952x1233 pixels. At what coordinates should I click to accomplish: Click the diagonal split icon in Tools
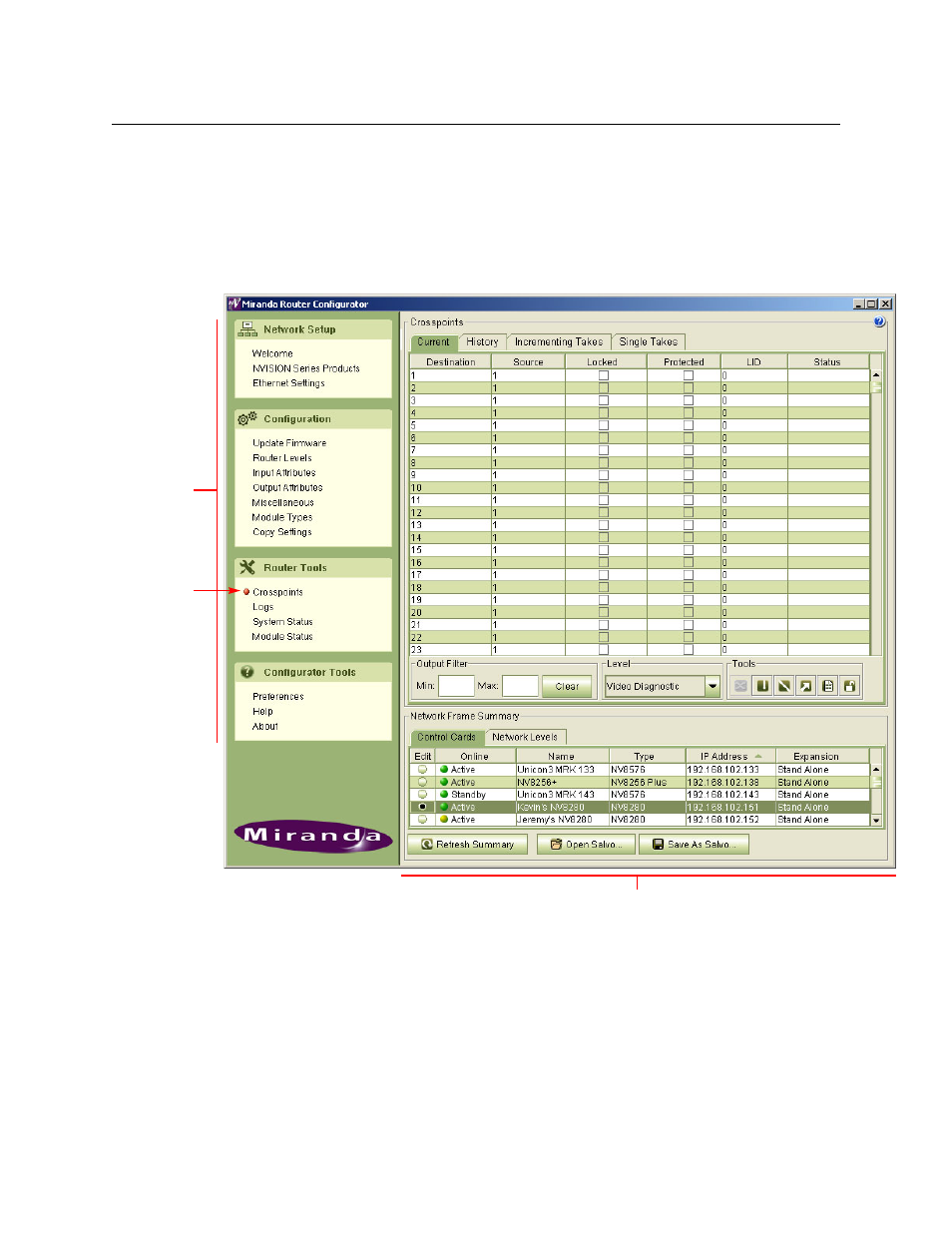coord(784,686)
